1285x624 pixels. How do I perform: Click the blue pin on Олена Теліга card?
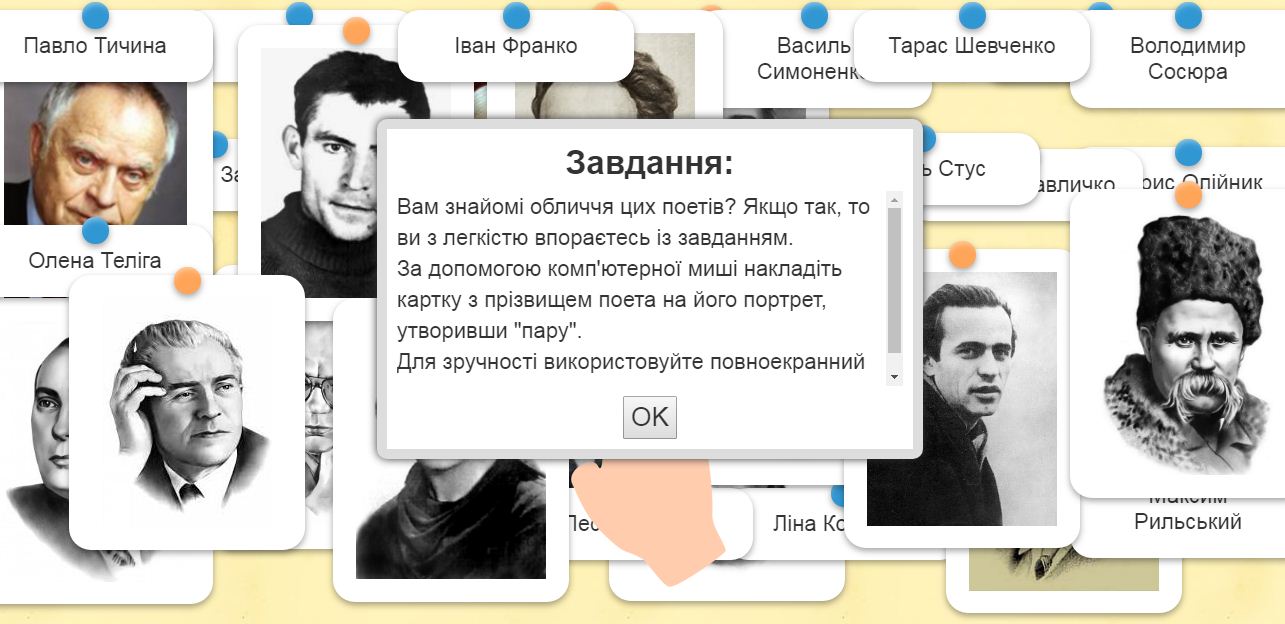95,231
